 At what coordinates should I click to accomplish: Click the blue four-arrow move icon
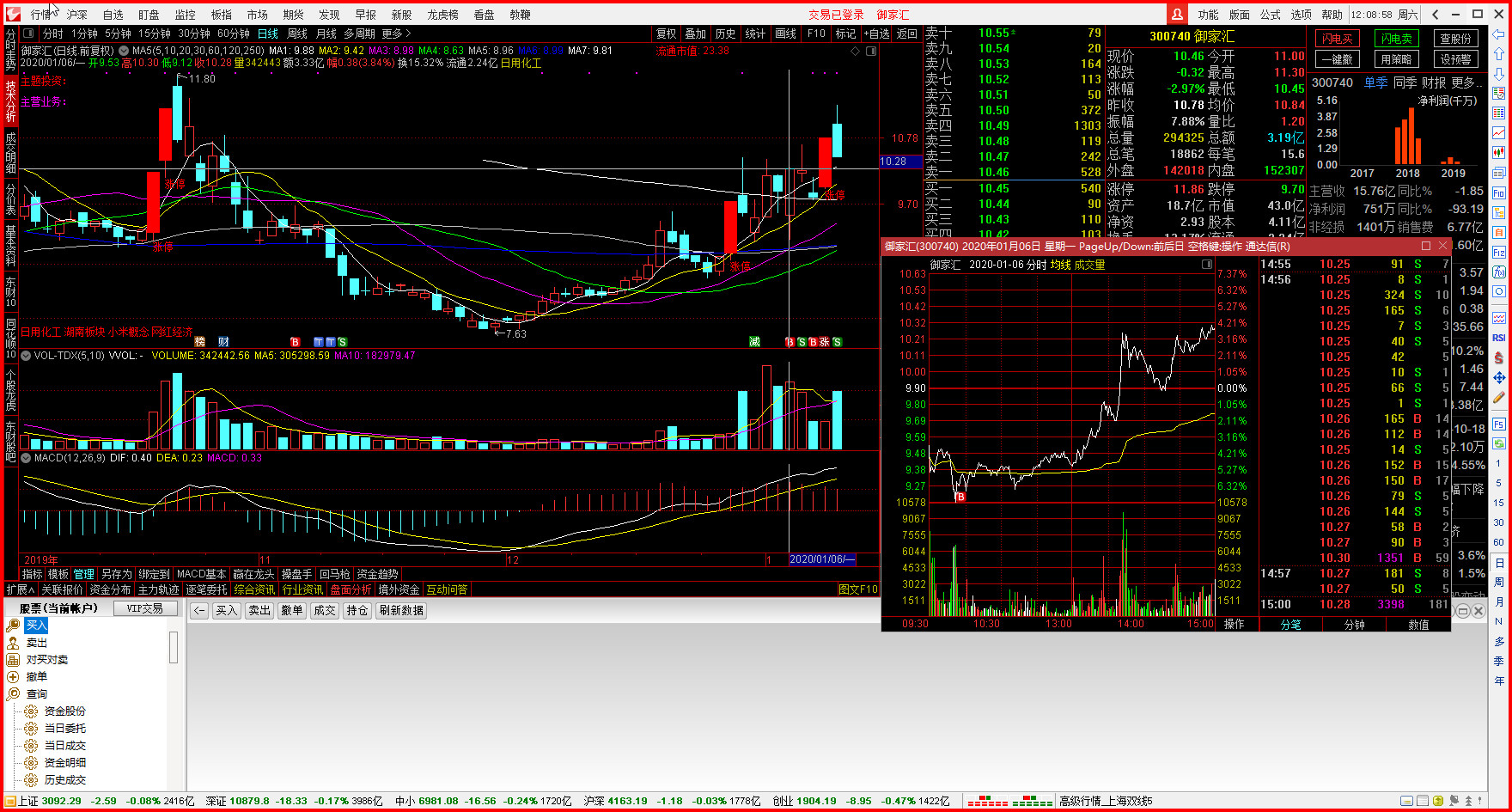[x=1499, y=378]
